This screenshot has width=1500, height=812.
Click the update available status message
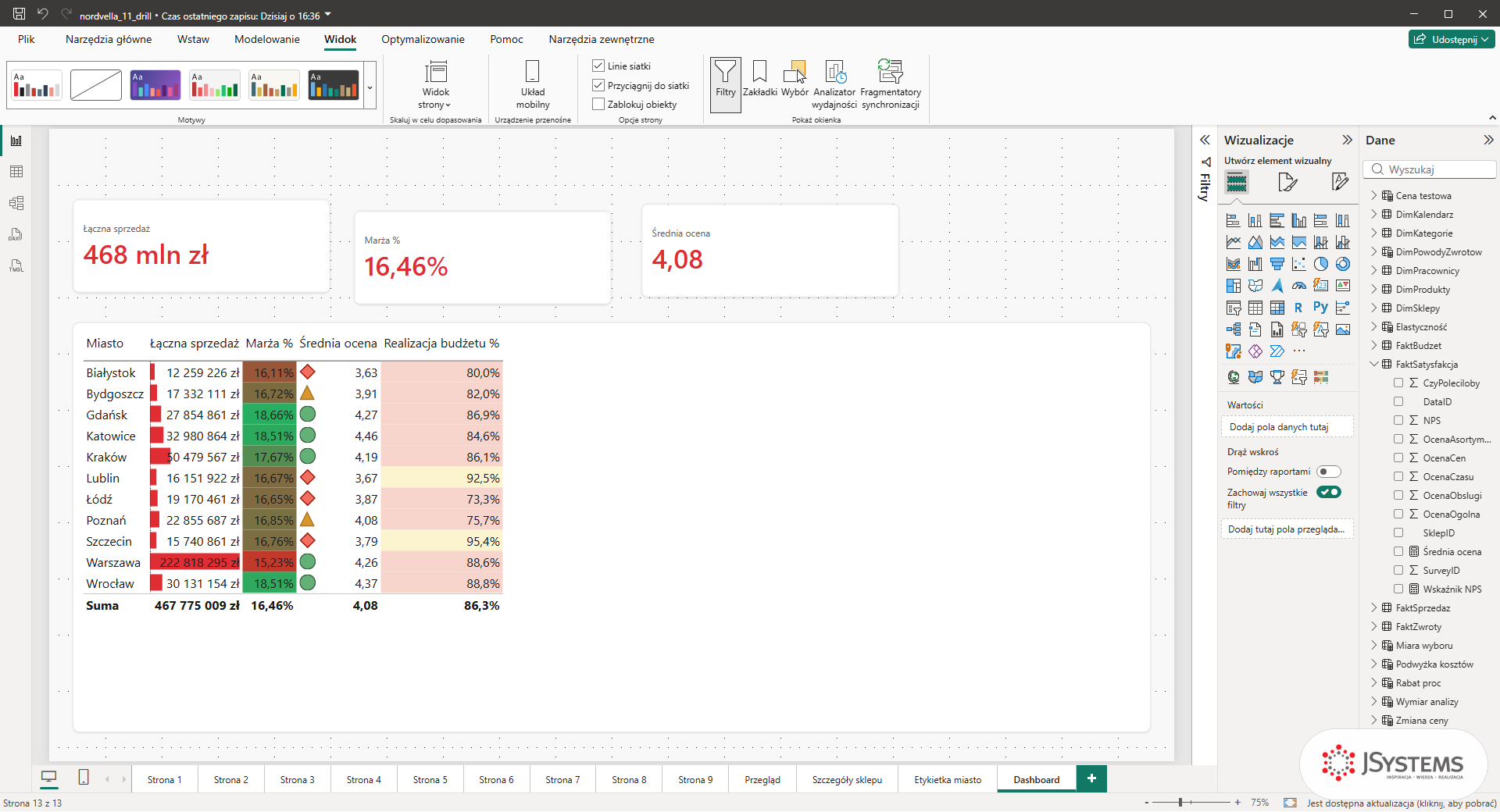tap(1402, 803)
